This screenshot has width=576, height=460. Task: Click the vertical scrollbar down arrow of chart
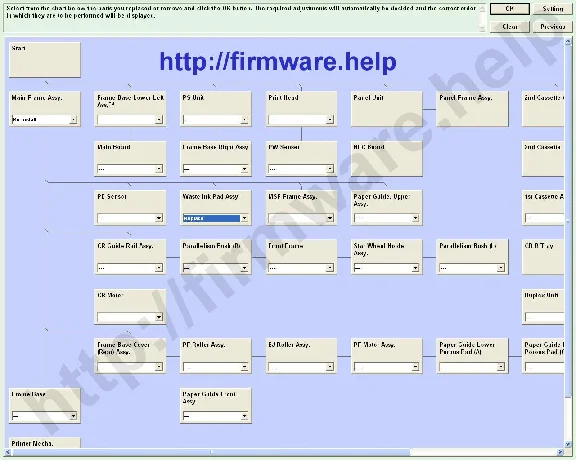click(x=567, y=444)
